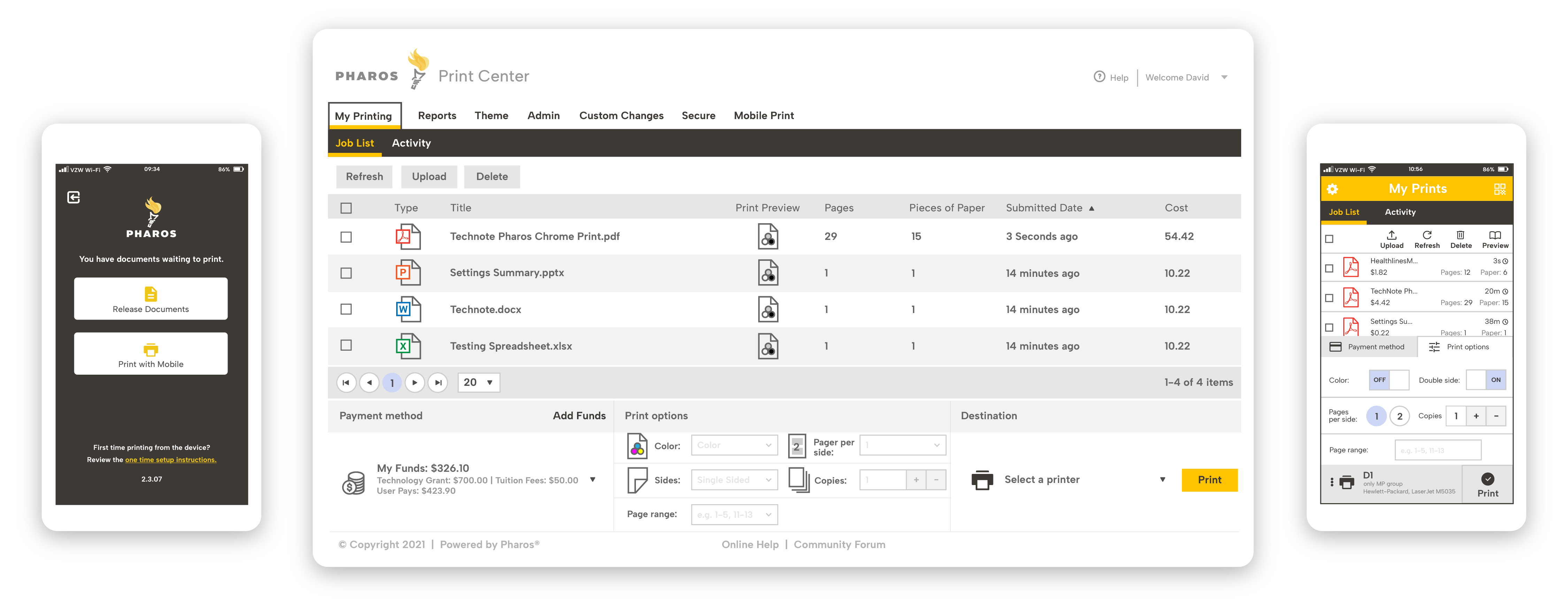
Task: Check the Technote Pharos Chrome Print.pdf row
Action: (346, 237)
